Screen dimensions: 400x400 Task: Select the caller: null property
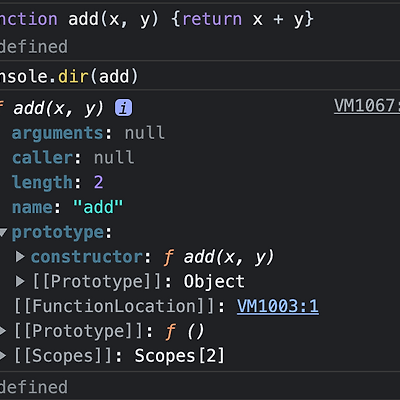click(73, 157)
